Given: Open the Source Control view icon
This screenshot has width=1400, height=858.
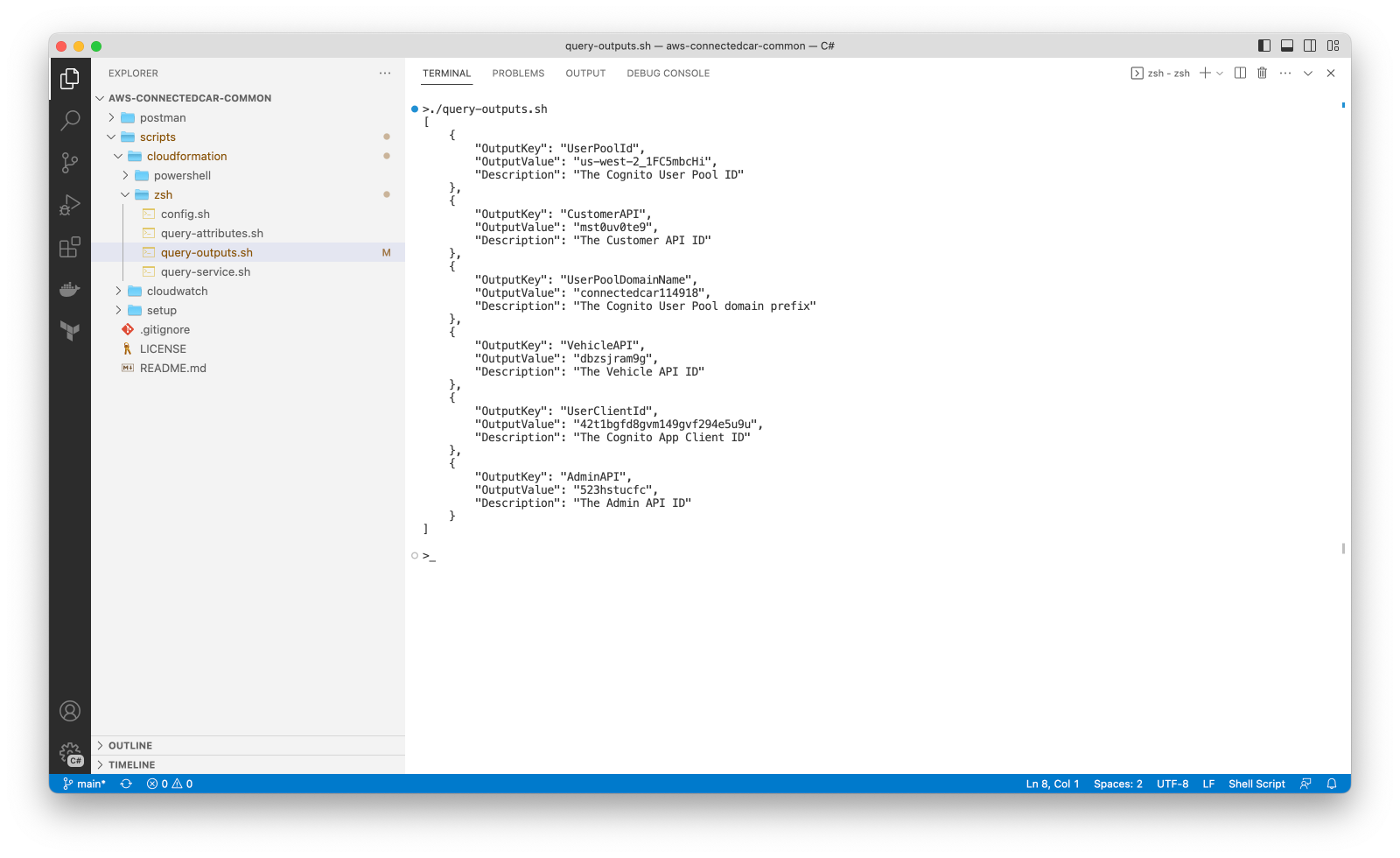Looking at the screenshot, I should tap(70, 162).
